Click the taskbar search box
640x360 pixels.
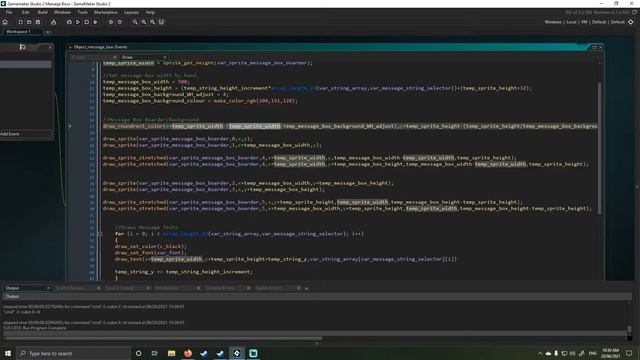(73, 353)
